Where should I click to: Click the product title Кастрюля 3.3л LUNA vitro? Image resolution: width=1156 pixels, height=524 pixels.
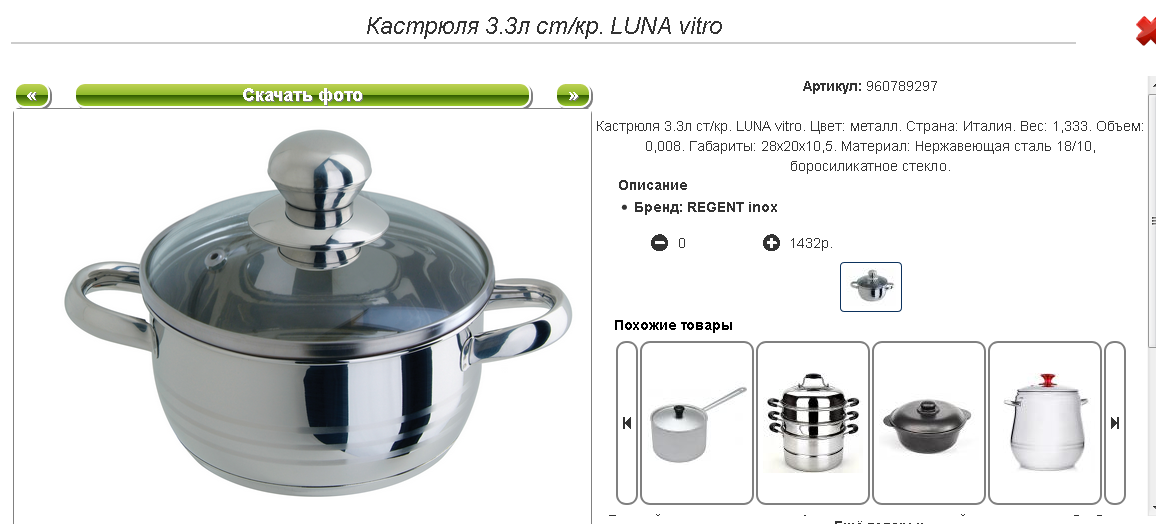(544, 27)
